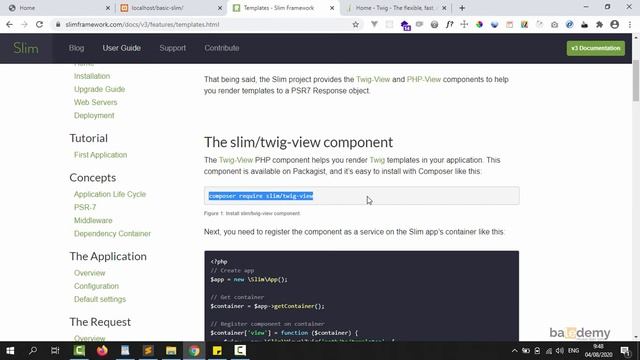The width and height of the screenshot is (640, 360).
Task: Open the Extensions puzzle piece icon
Action: (600, 24)
